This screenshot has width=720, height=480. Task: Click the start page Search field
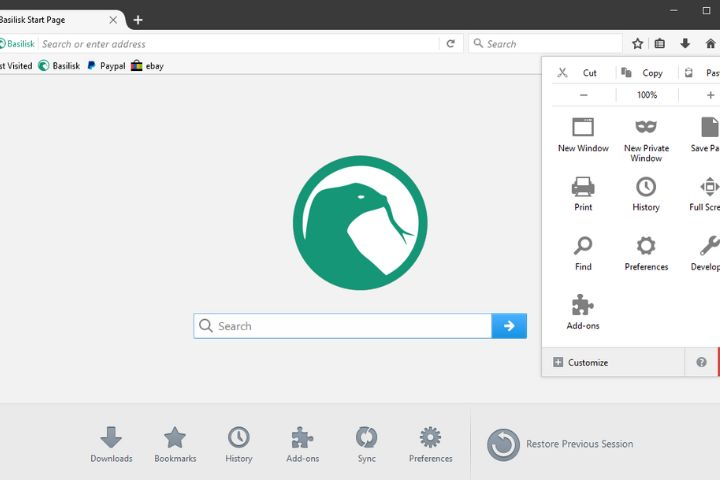343,326
